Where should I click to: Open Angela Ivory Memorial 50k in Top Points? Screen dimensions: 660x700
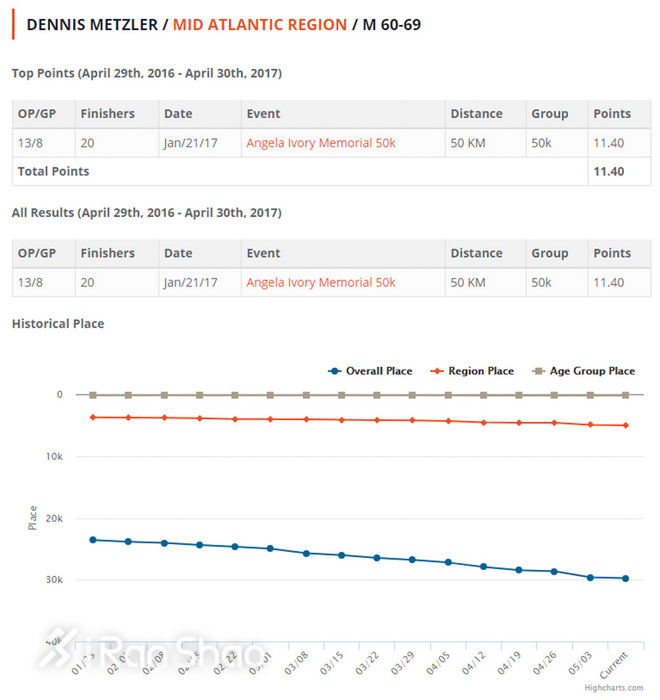tap(320, 143)
